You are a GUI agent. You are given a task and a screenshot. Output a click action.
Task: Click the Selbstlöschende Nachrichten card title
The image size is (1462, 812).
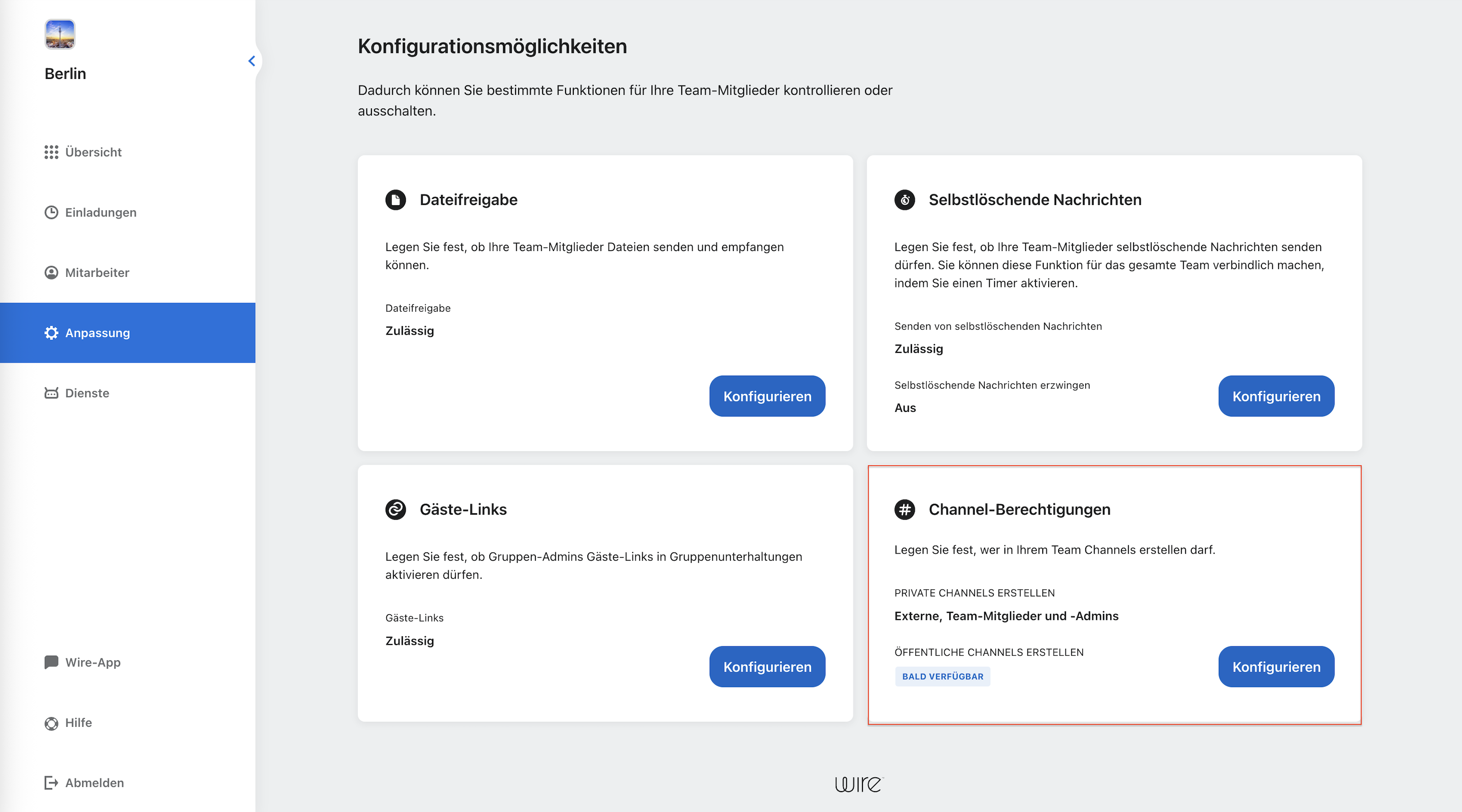point(1035,200)
